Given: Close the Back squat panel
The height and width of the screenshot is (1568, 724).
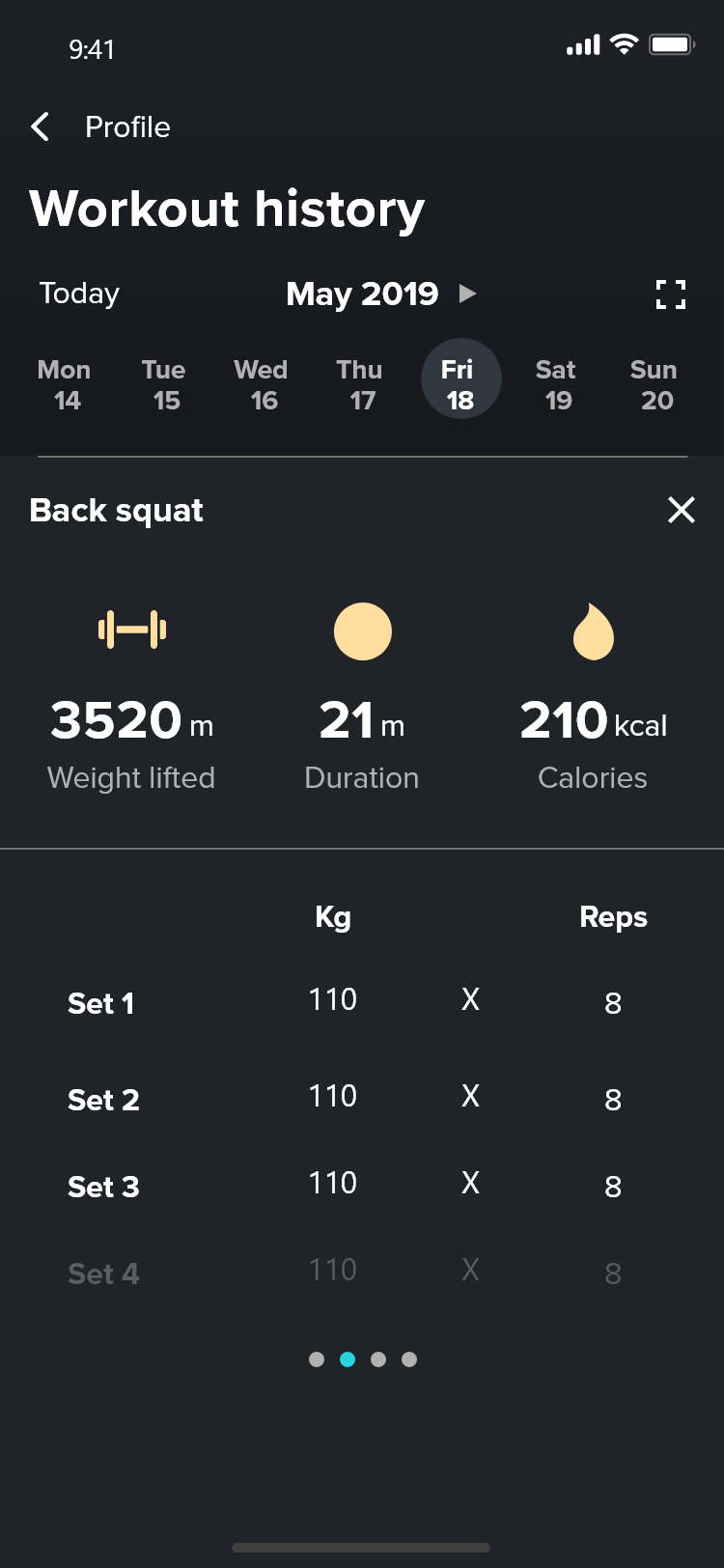Looking at the screenshot, I should click(682, 510).
